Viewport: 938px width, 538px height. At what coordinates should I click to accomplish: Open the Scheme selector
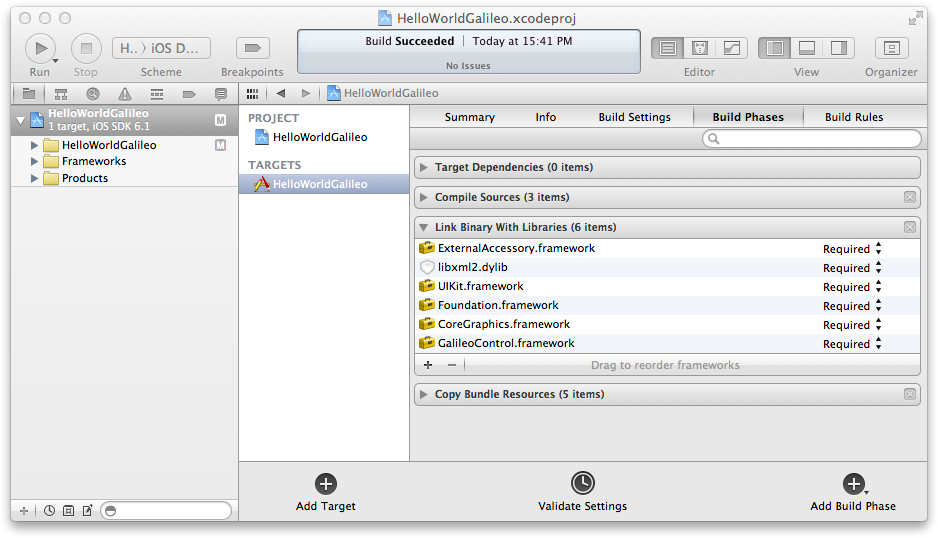click(x=161, y=48)
